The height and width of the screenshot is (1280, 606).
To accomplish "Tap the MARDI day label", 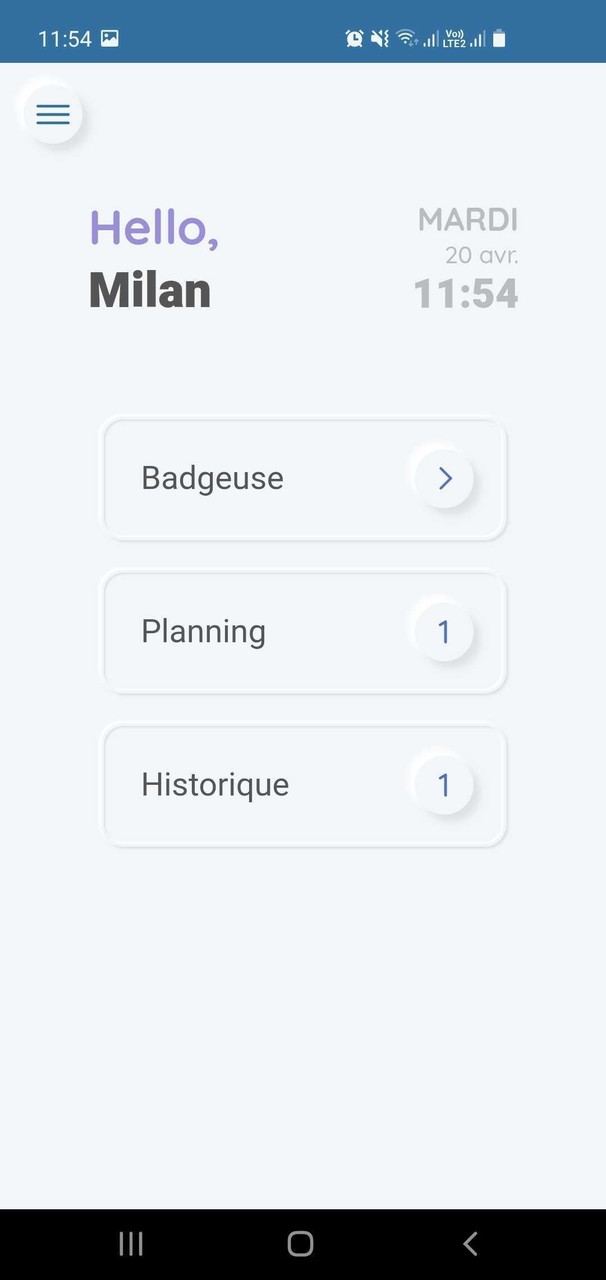I will click(468, 219).
